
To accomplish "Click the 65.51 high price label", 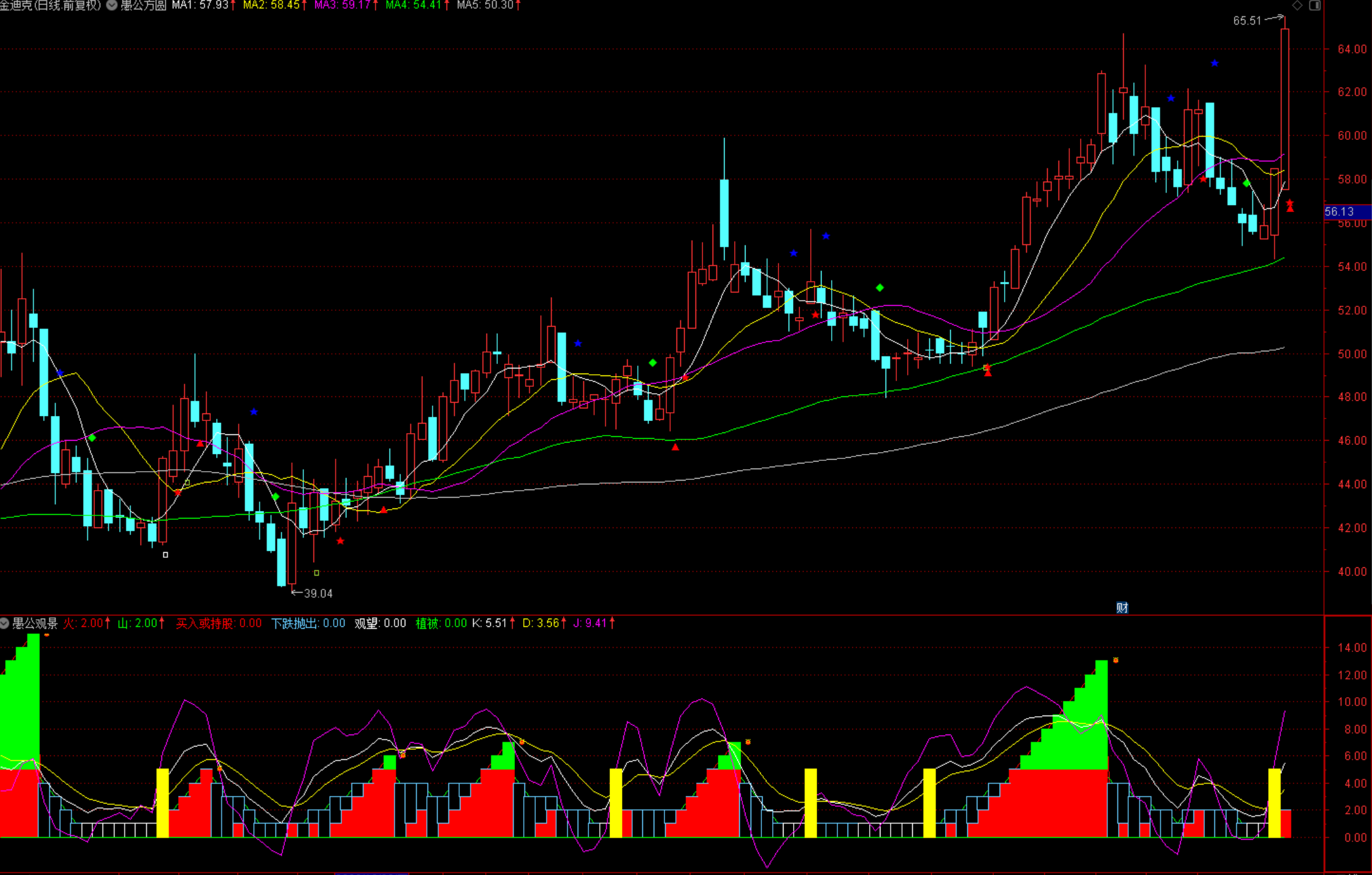I will [x=1247, y=21].
